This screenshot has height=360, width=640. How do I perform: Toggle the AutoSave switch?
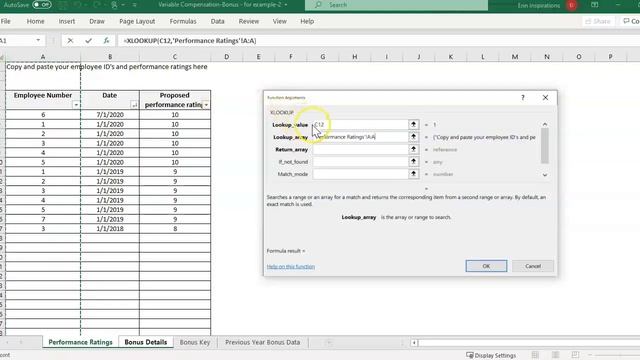pos(42,5)
